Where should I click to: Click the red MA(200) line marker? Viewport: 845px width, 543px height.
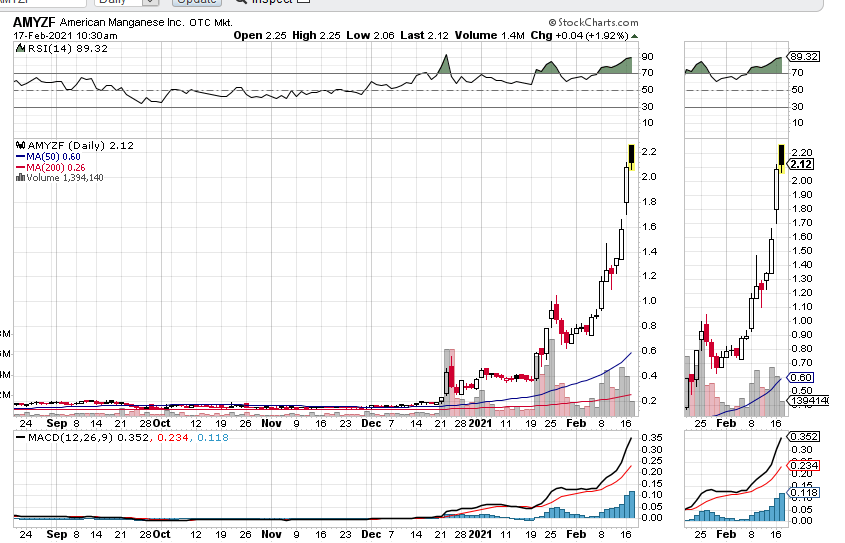click(20, 168)
